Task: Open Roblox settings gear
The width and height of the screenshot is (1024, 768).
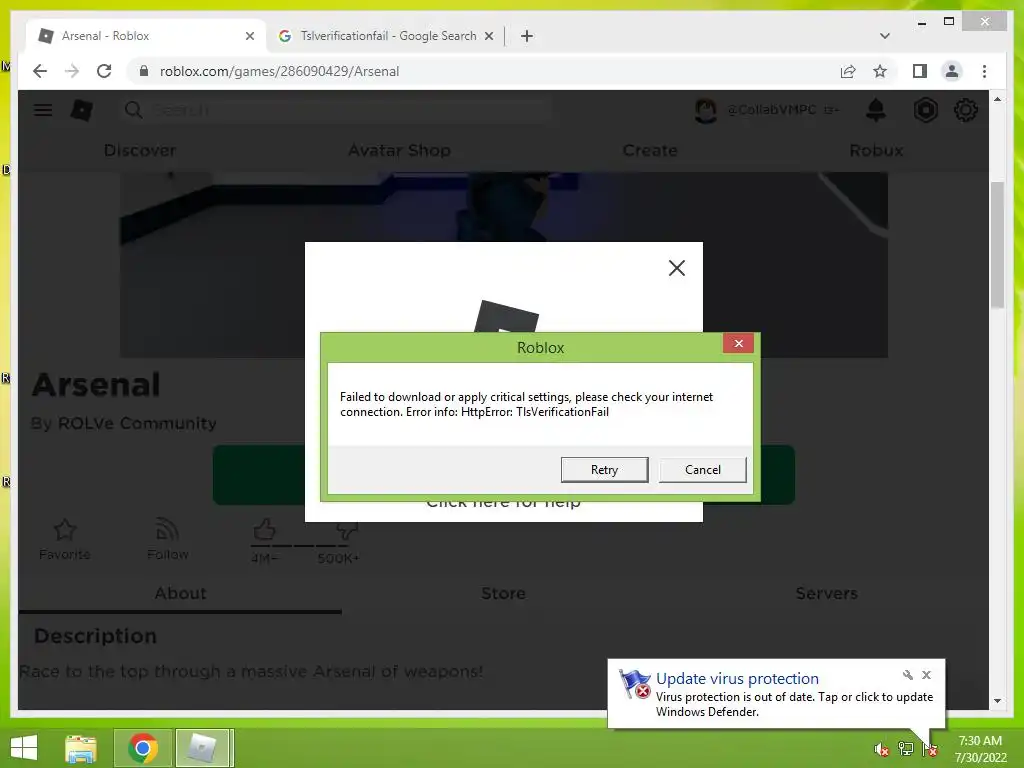Action: [x=965, y=110]
